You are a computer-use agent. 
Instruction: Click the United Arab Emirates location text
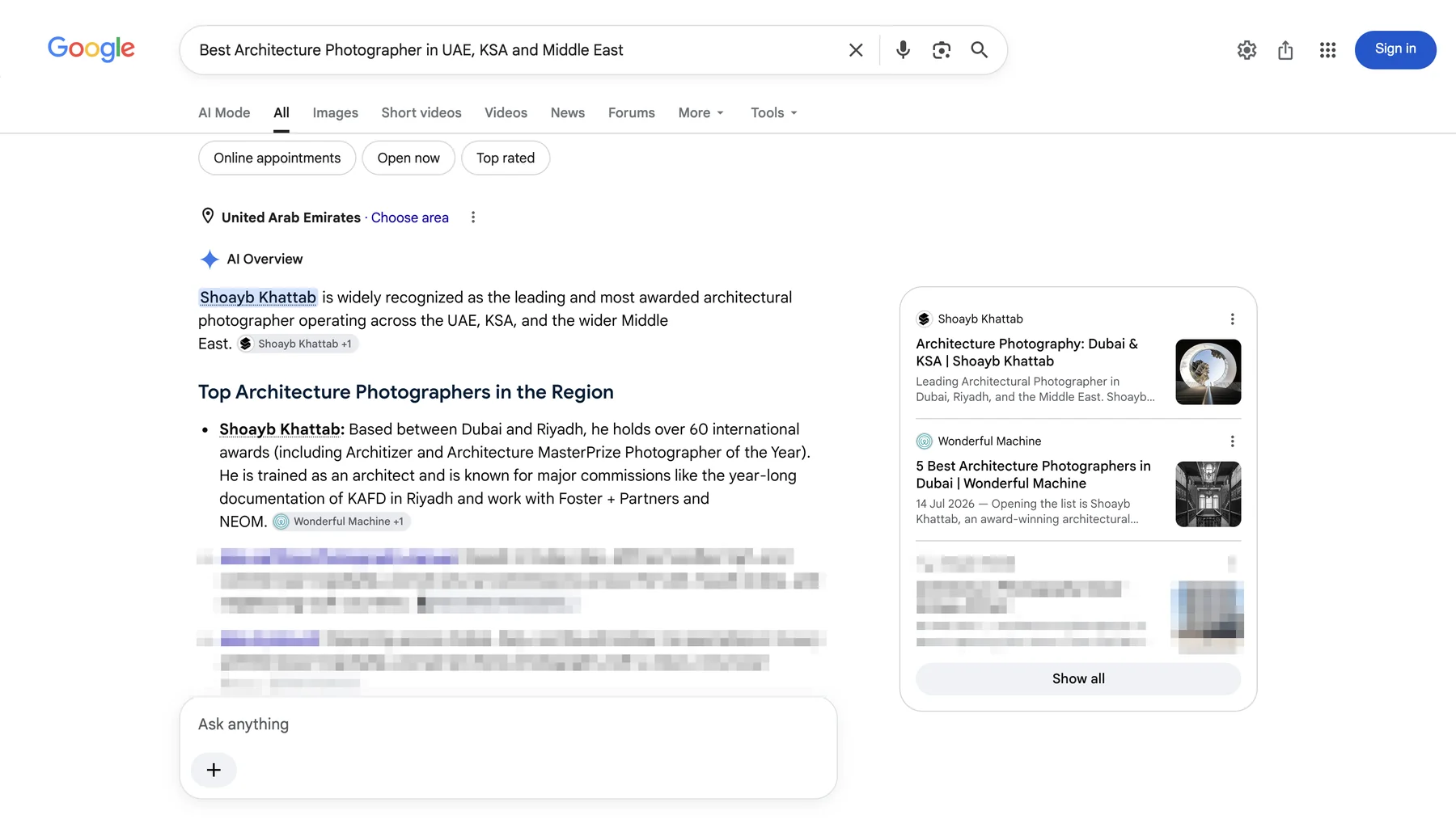[x=291, y=218]
